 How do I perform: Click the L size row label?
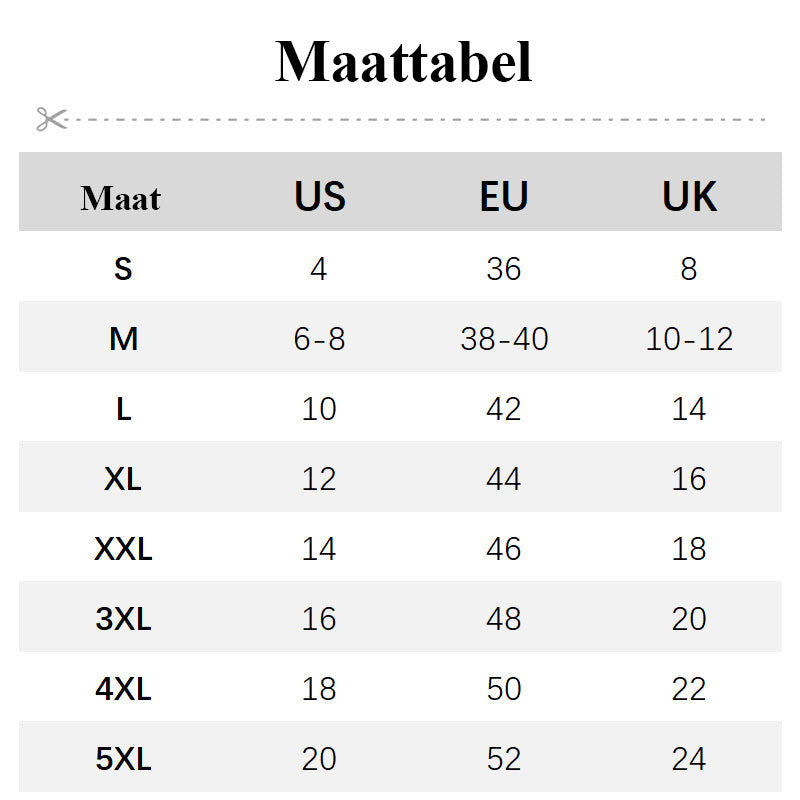[123, 409]
